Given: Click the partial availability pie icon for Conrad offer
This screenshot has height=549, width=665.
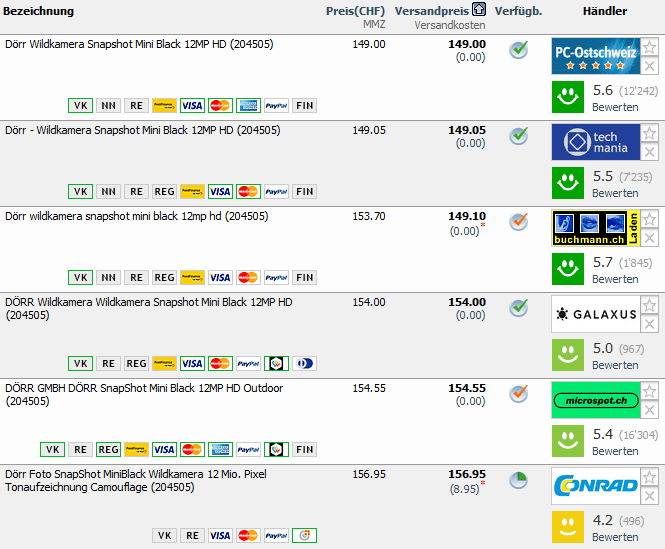Looking at the screenshot, I should (518, 480).
